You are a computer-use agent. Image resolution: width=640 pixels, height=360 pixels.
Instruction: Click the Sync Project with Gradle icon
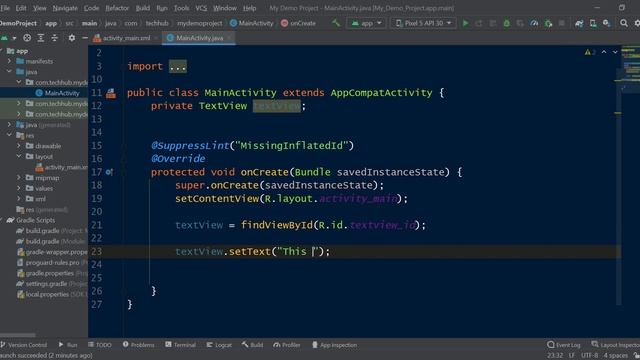(x=579, y=23)
